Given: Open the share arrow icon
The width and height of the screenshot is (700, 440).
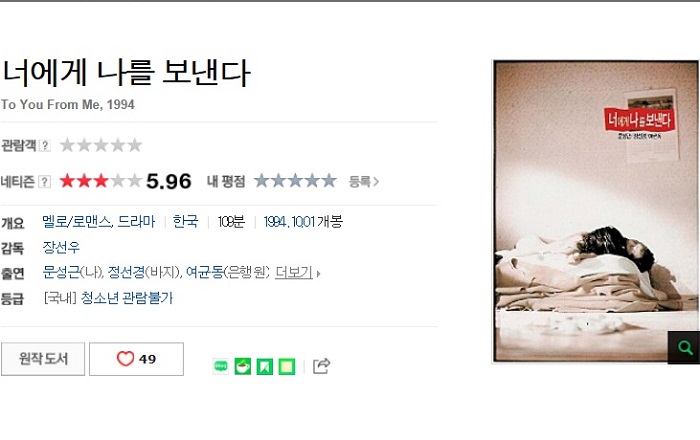Looking at the screenshot, I should click(321, 366).
